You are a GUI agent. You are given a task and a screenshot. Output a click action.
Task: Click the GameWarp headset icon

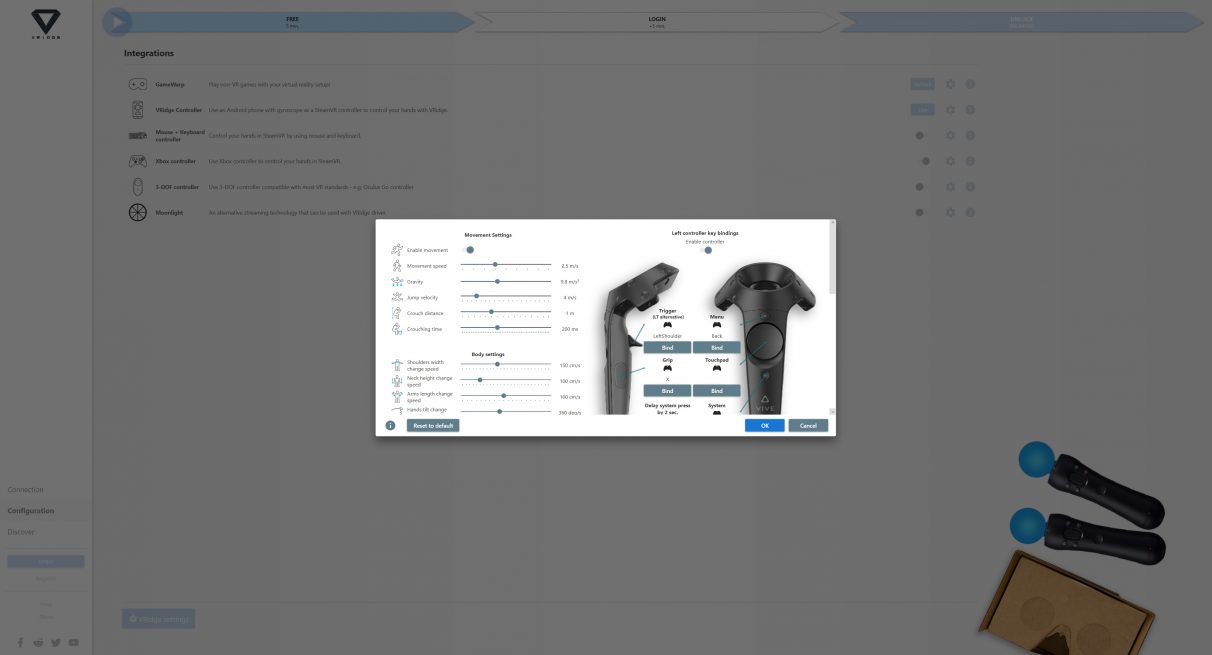click(x=138, y=85)
